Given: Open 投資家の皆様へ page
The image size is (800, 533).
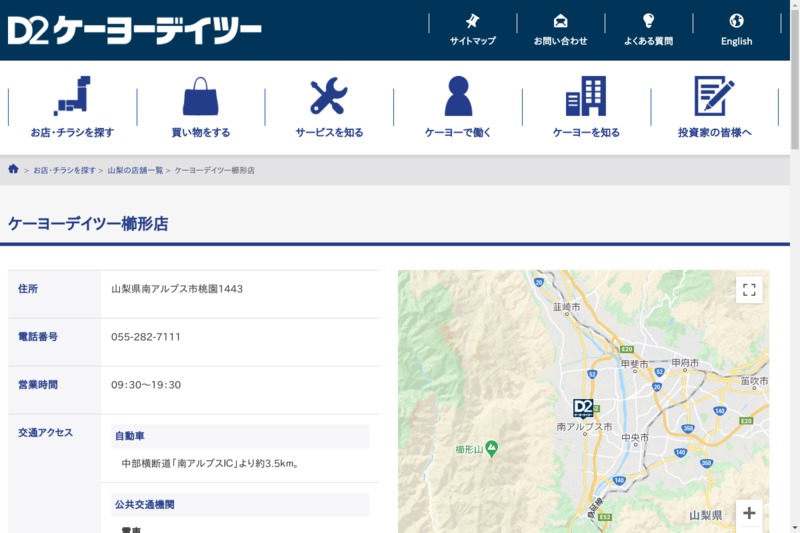Looking at the screenshot, I should (714, 107).
